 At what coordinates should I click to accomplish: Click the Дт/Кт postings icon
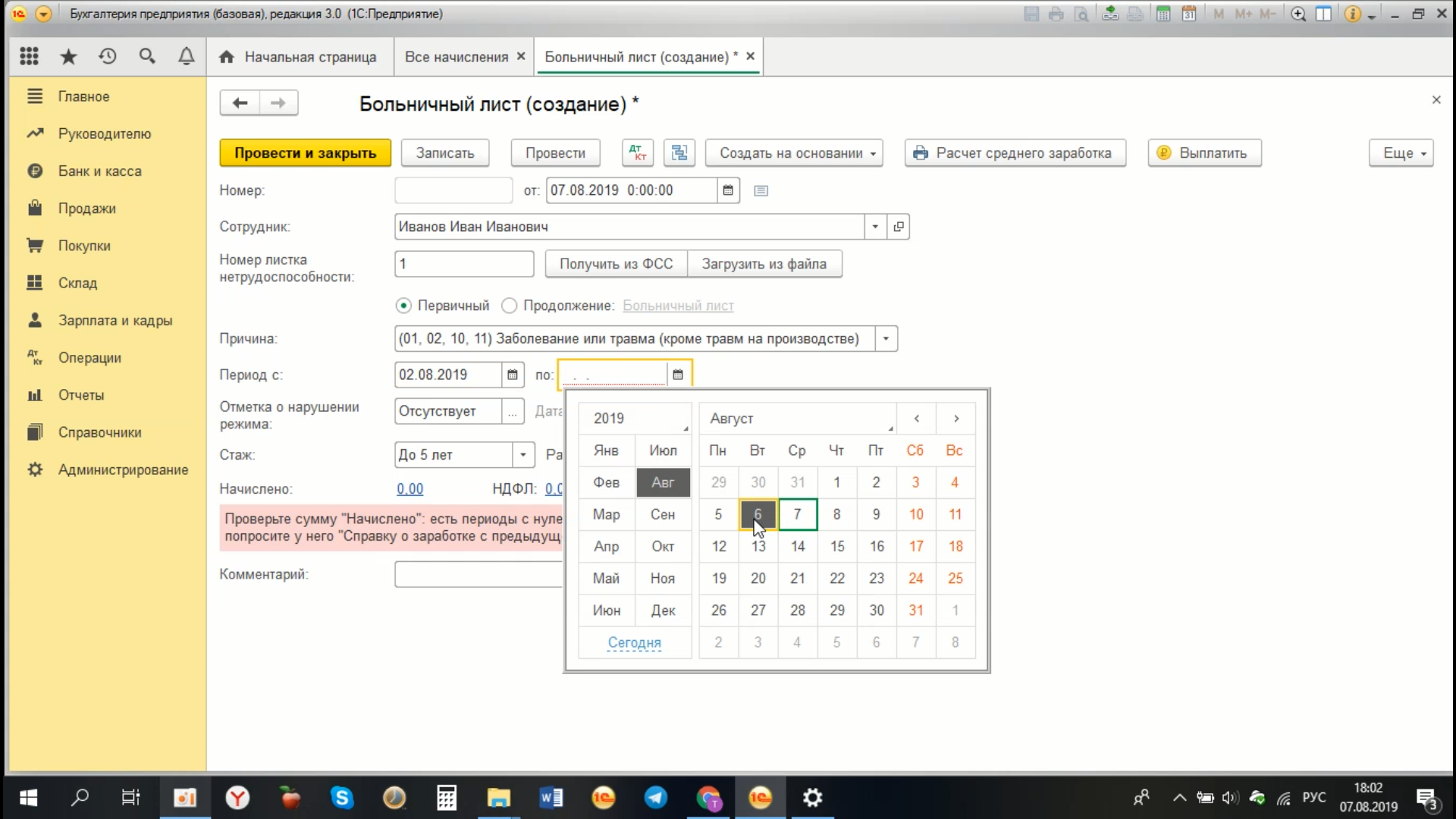coord(637,153)
